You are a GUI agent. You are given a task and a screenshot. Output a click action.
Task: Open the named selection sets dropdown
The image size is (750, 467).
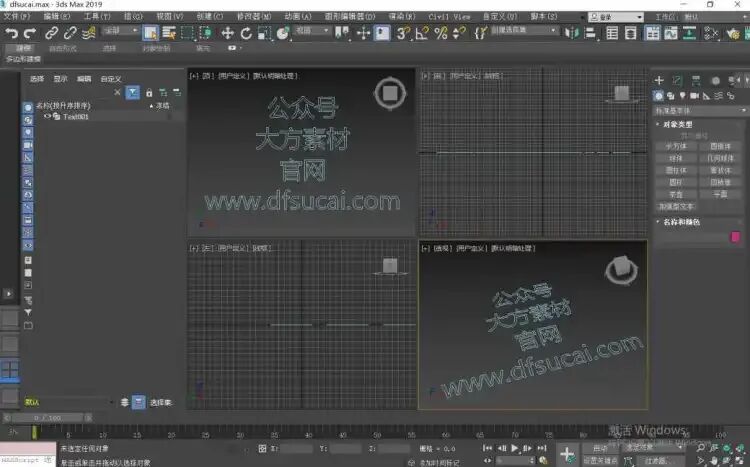(524, 30)
